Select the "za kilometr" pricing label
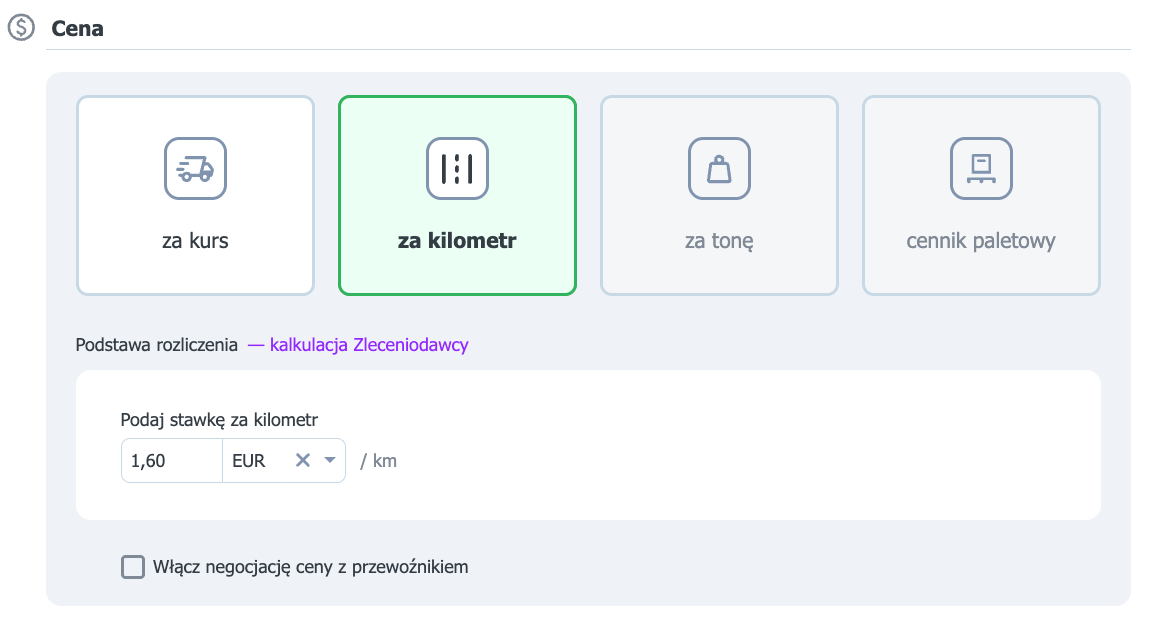Screen dimensions: 1156x640 pos(457,241)
